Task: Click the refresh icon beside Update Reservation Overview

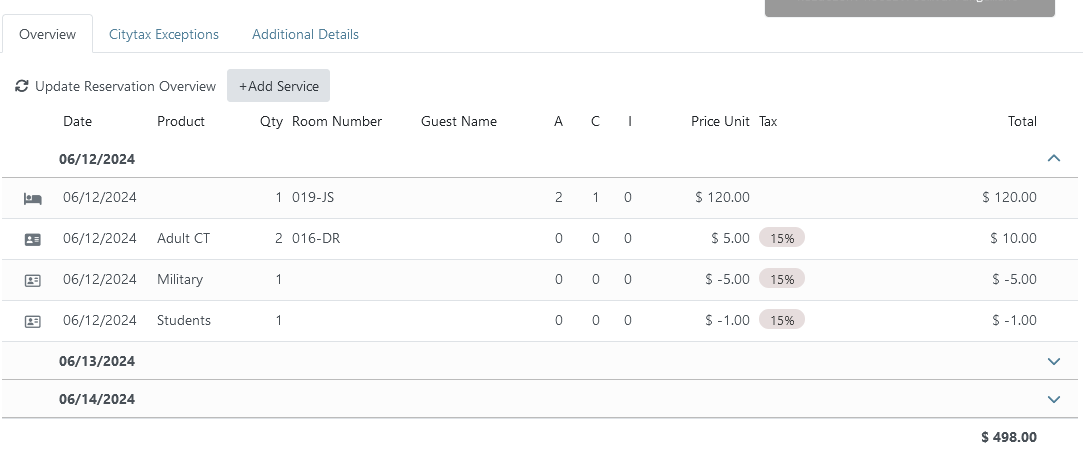Action: pos(22,87)
